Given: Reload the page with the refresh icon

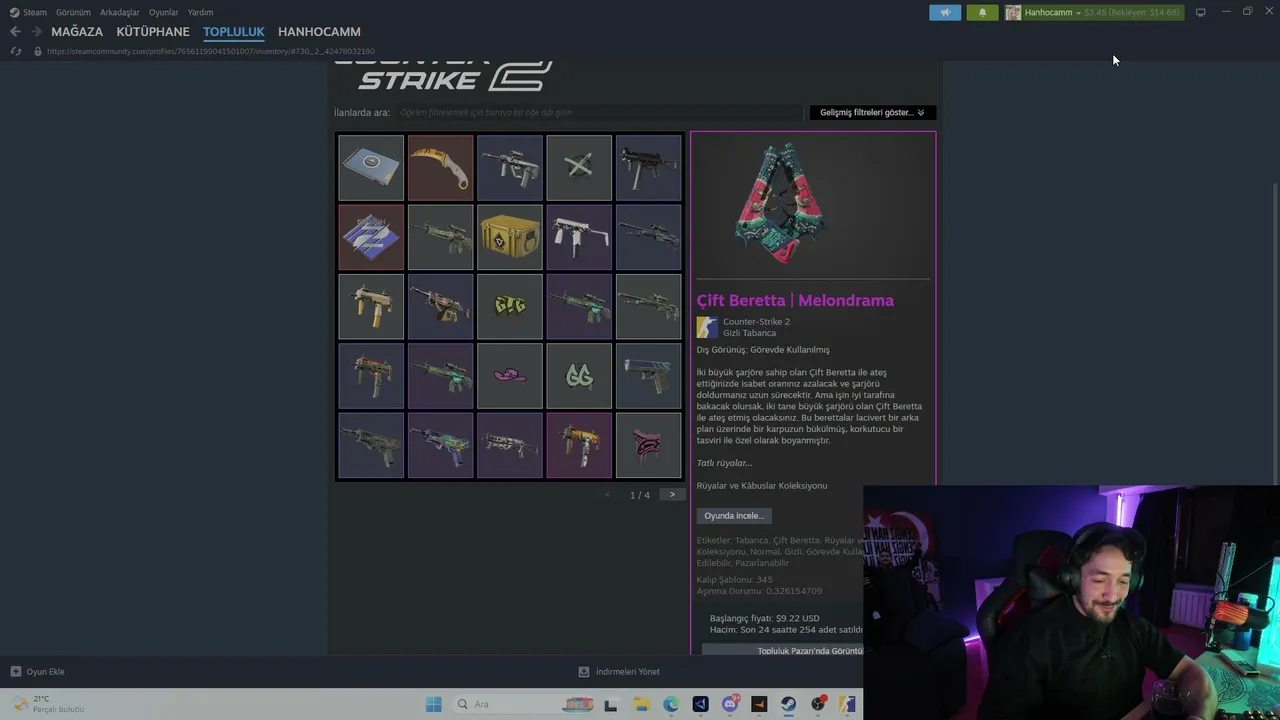Looking at the screenshot, I should tap(16, 51).
